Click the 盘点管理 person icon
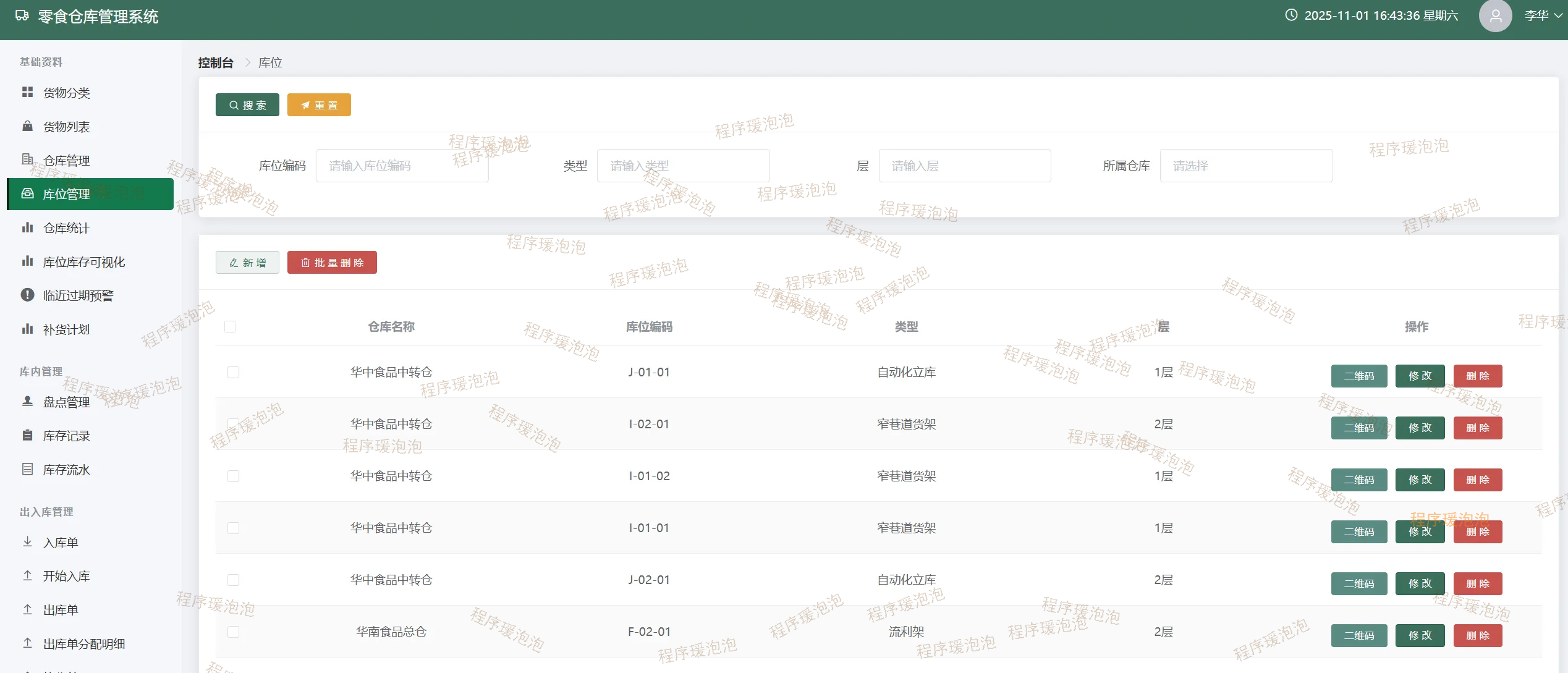1568x673 pixels. [x=27, y=402]
